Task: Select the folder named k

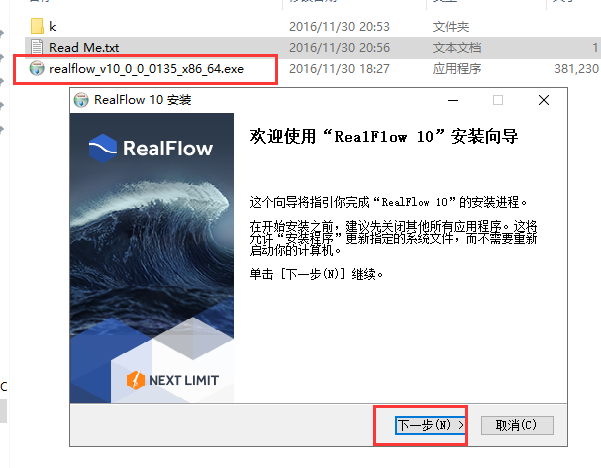Action: [53, 26]
